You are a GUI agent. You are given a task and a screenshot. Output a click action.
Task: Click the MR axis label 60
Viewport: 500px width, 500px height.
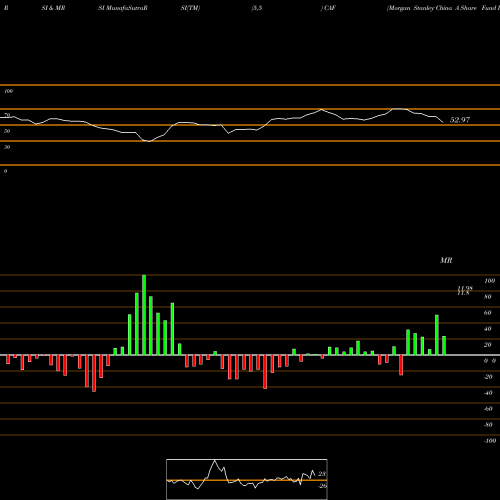(488, 313)
